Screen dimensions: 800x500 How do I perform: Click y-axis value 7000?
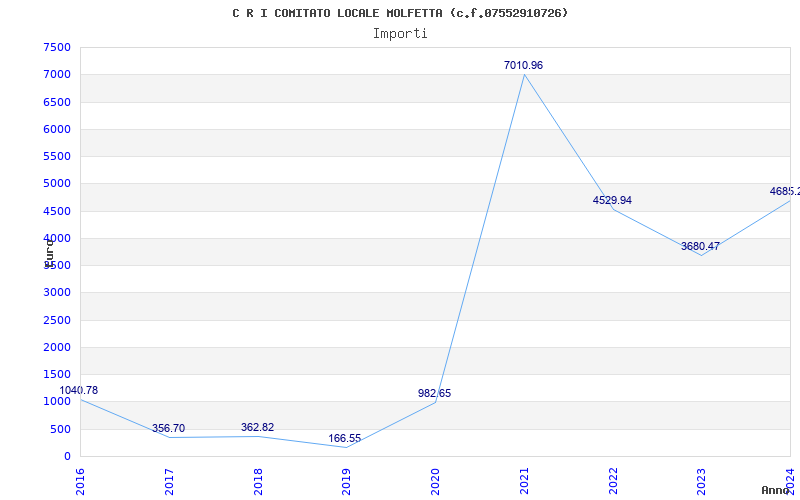tap(57, 74)
